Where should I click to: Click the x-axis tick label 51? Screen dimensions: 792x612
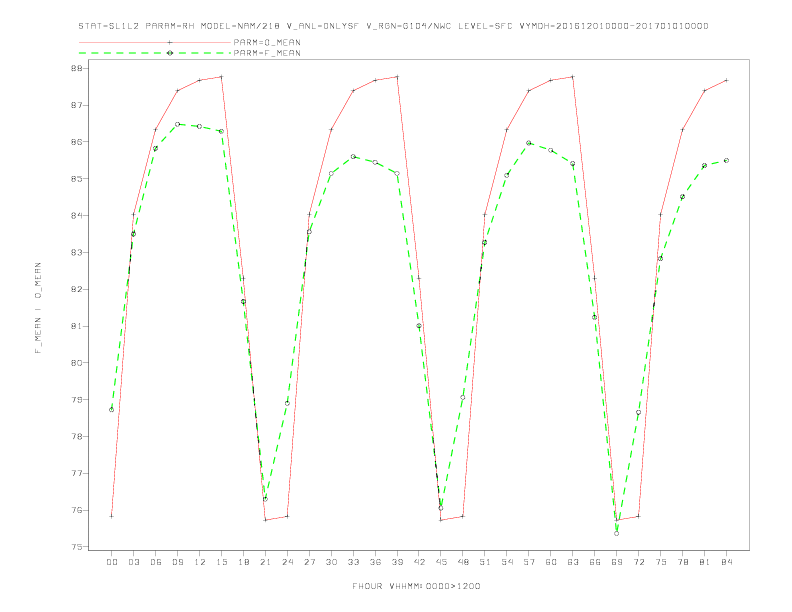(x=485, y=562)
